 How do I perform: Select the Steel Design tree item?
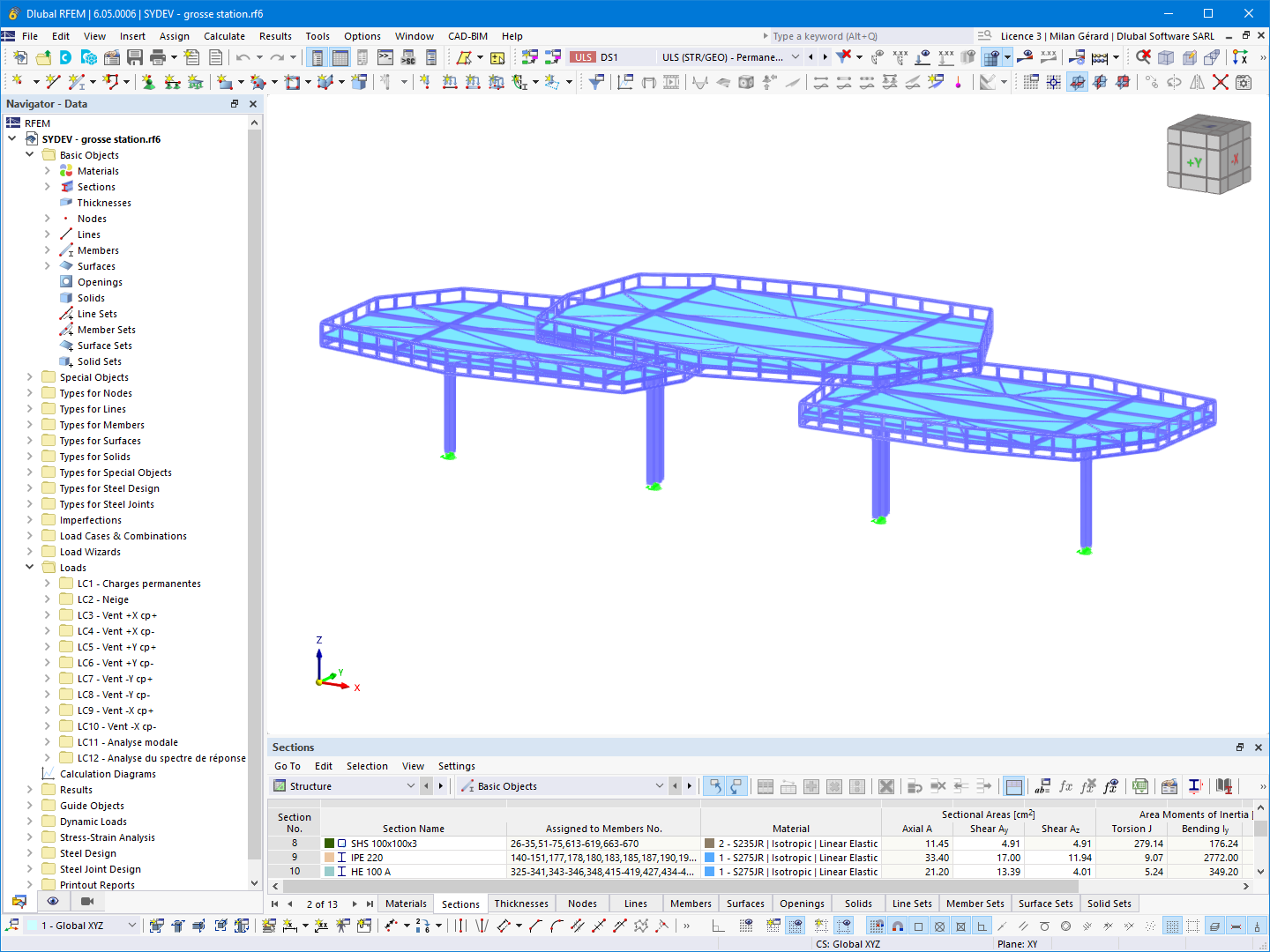87,852
